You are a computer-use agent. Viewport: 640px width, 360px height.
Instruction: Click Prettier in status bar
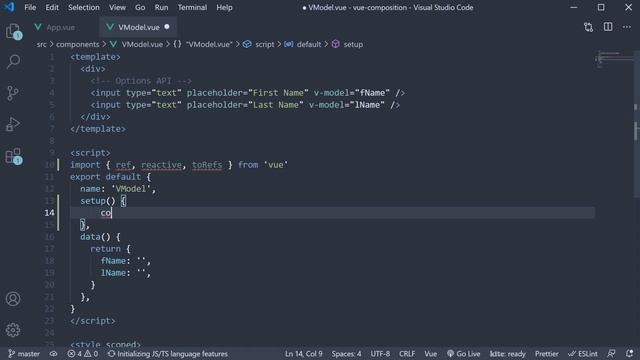(x=547, y=354)
